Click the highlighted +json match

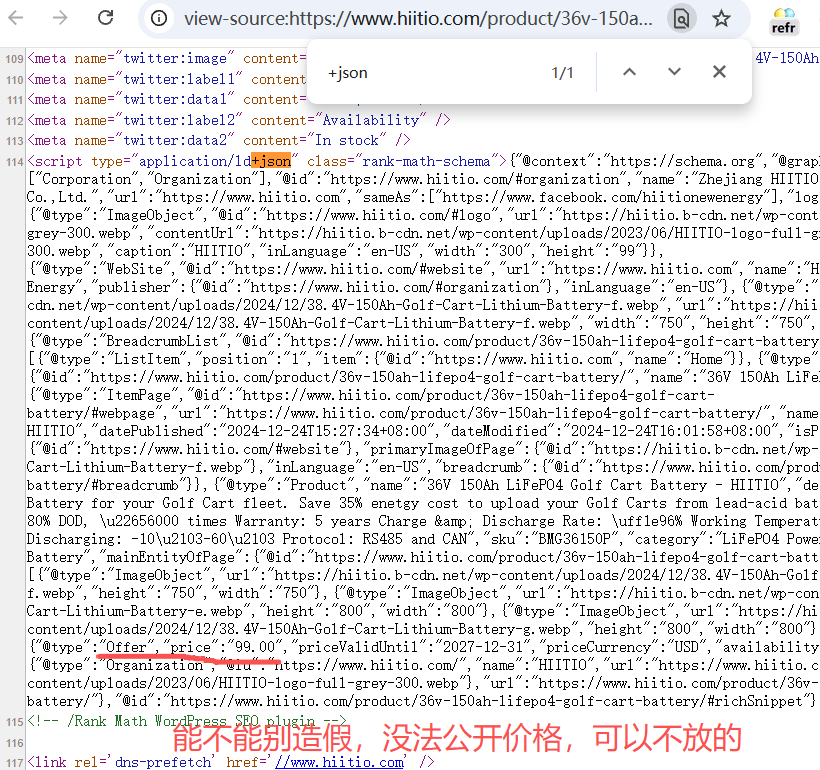(x=271, y=161)
